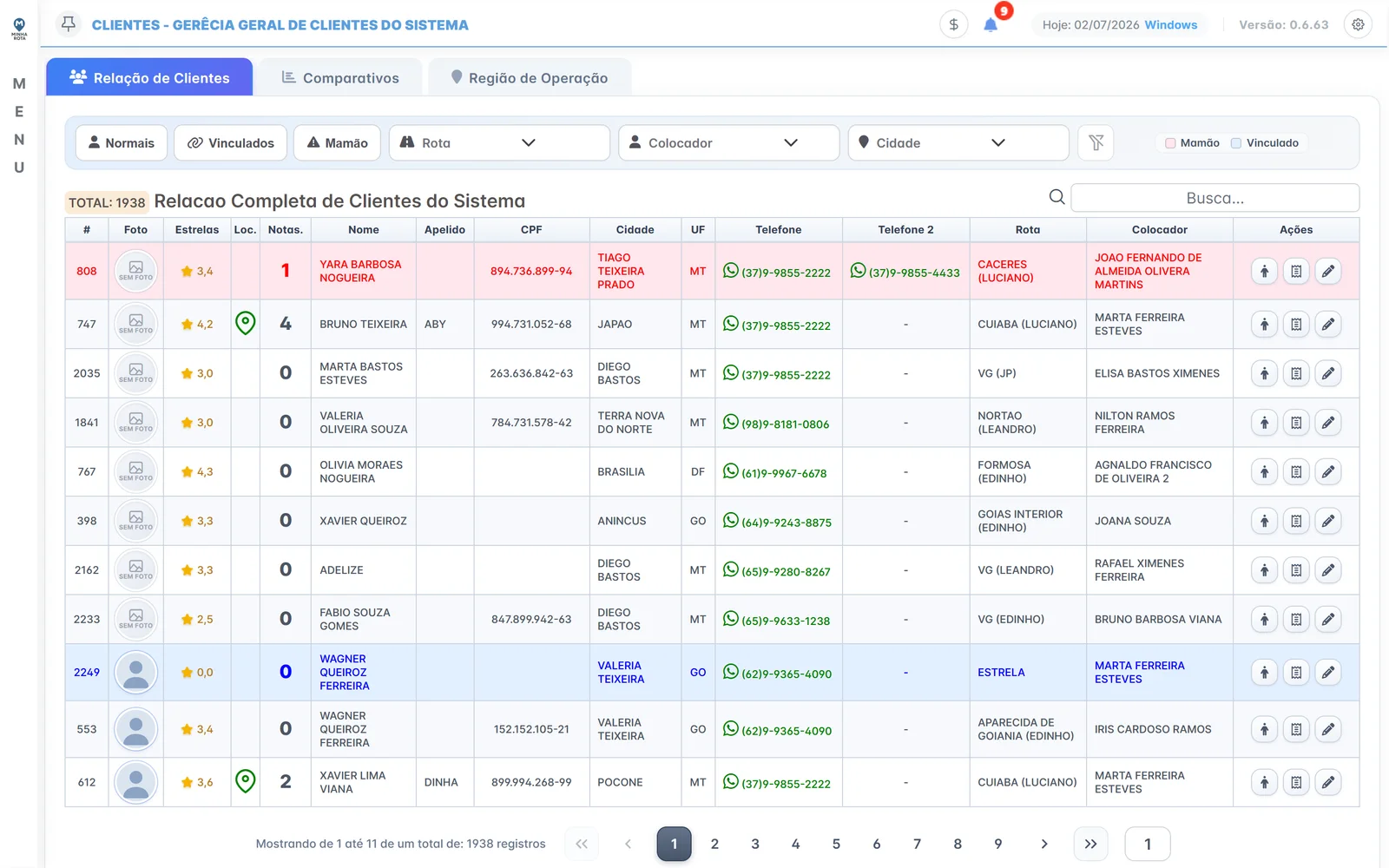Screen dimensions: 1389x868
Task: Clear filters using the funnel icon
Action: pos(1096,142)
